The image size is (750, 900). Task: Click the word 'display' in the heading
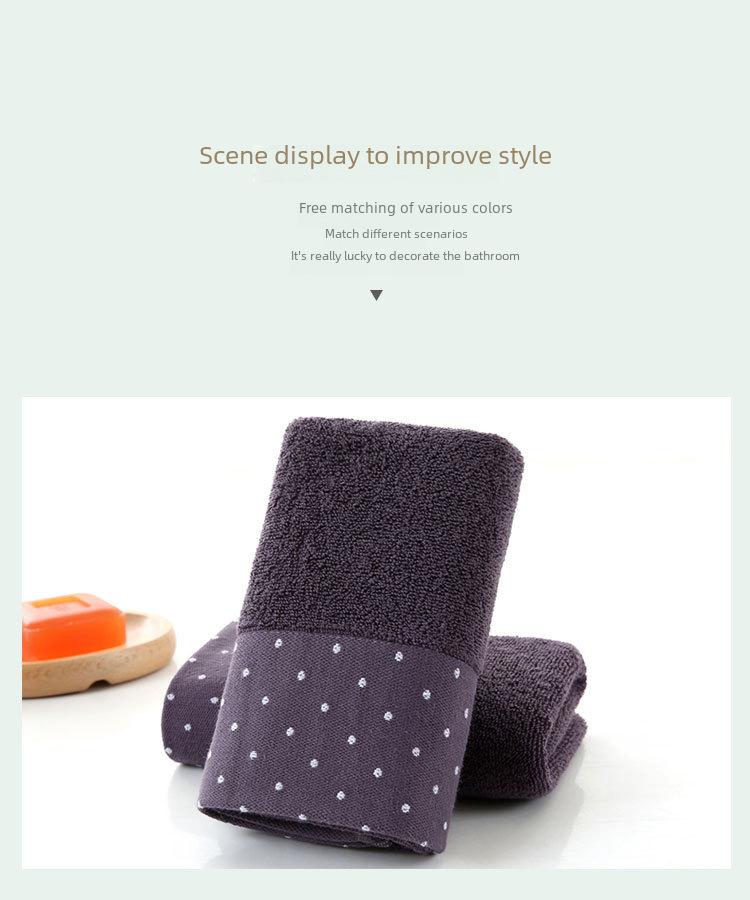click(317, 156)
